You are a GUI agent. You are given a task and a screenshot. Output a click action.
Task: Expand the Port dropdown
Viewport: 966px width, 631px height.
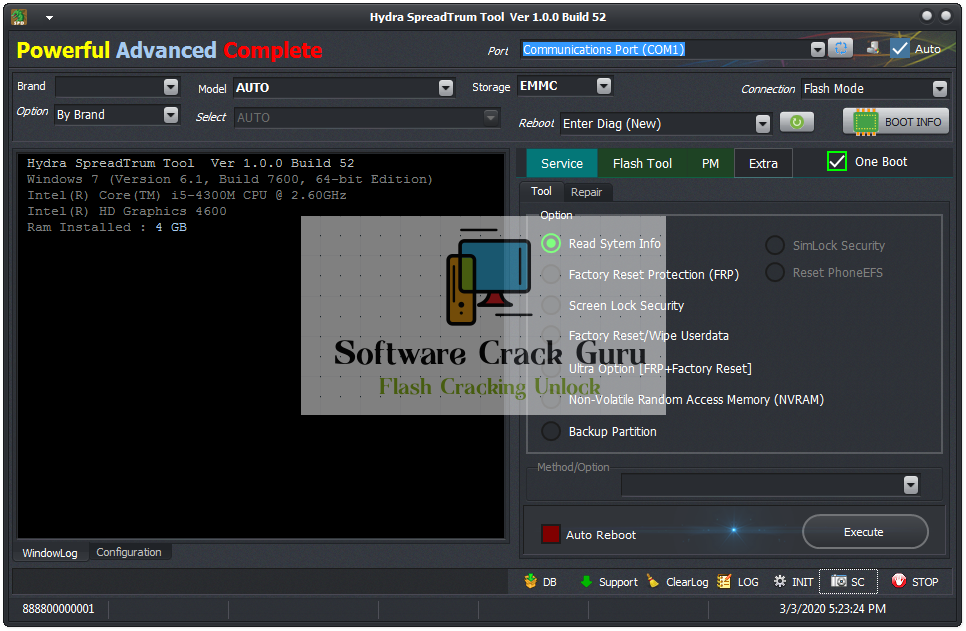[818, 49]
